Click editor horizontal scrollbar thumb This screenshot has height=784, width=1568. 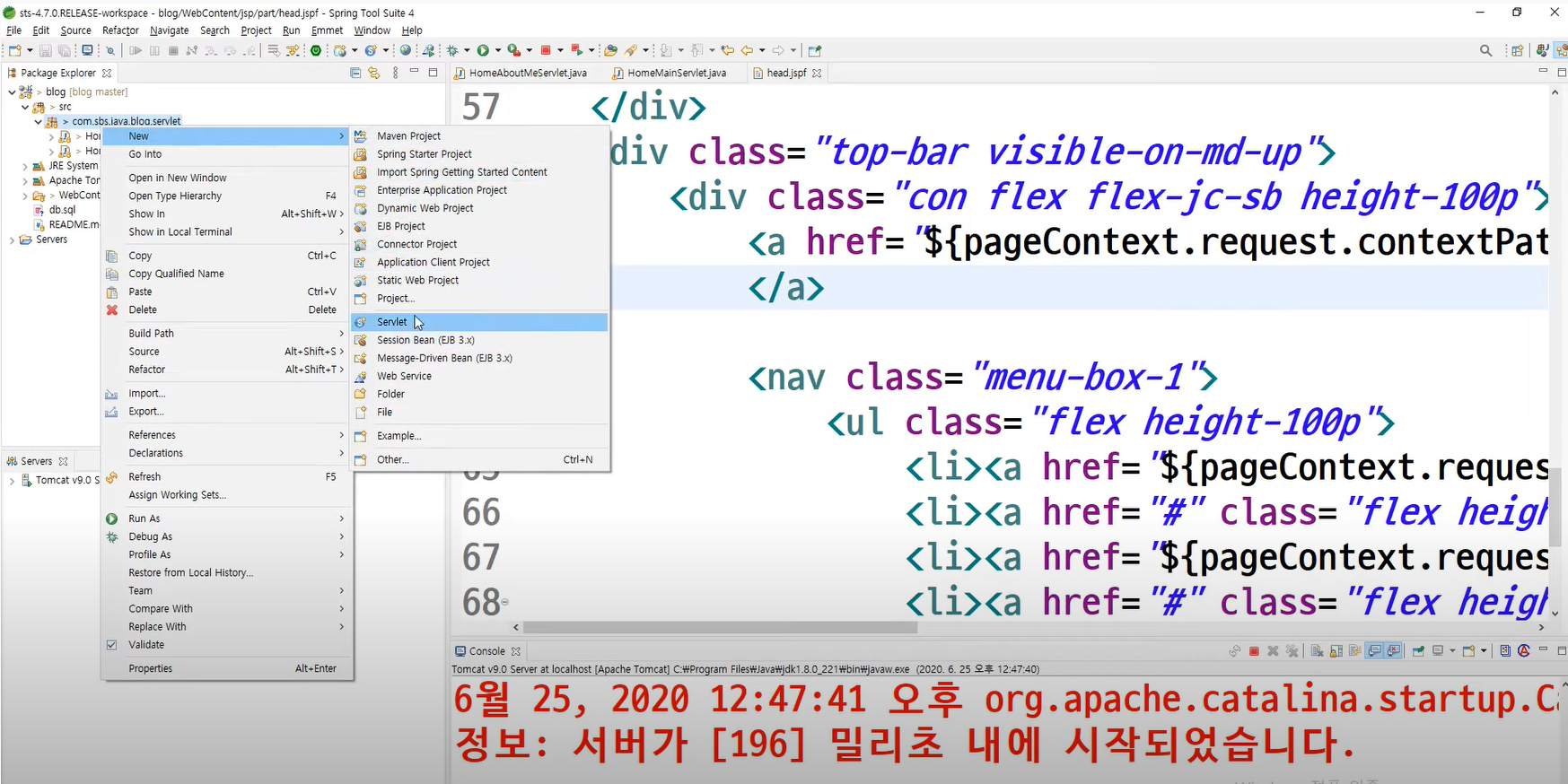coord(720,627)
